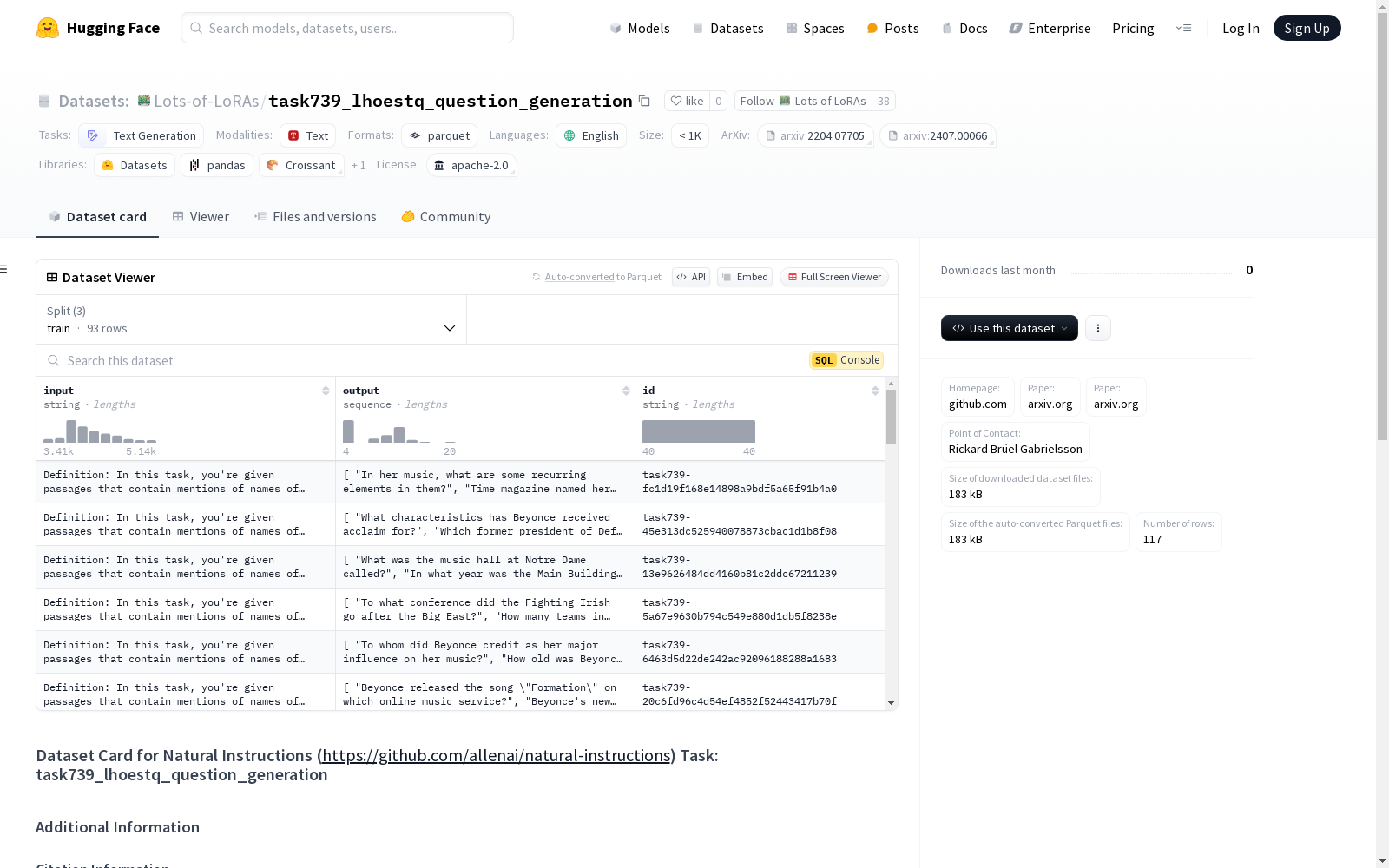
Task: Switch to the Dataset card tab
Action: tap(97, 217)
